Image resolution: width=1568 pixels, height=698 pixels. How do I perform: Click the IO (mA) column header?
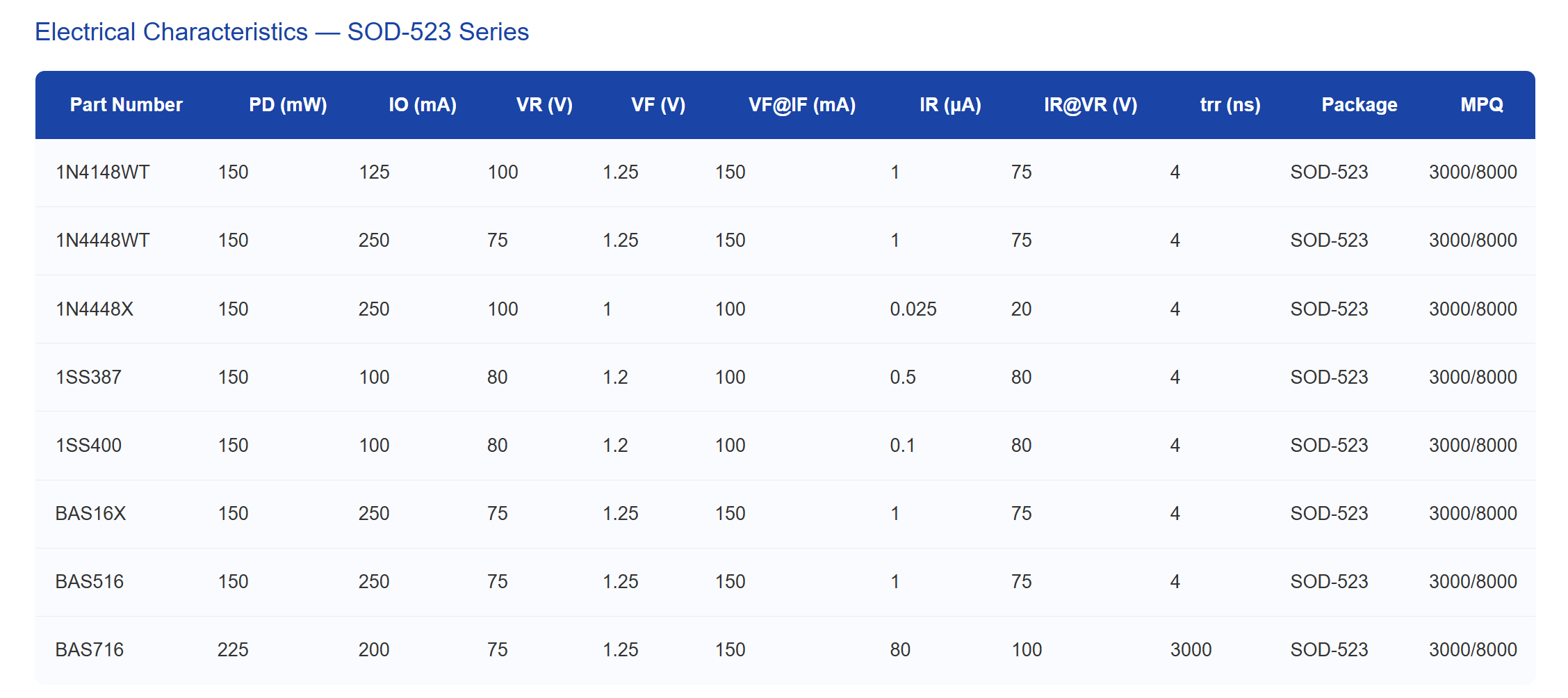pyautogui.click(x=422, y=105)
